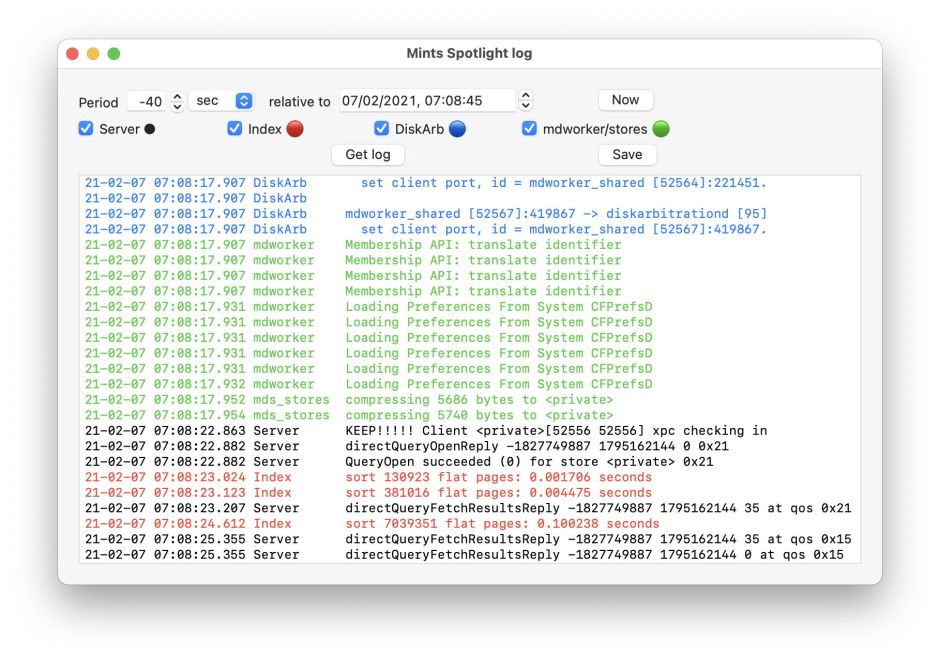Click into the Period value field
Screen dimensions: 940x661
tap(147, 102)
